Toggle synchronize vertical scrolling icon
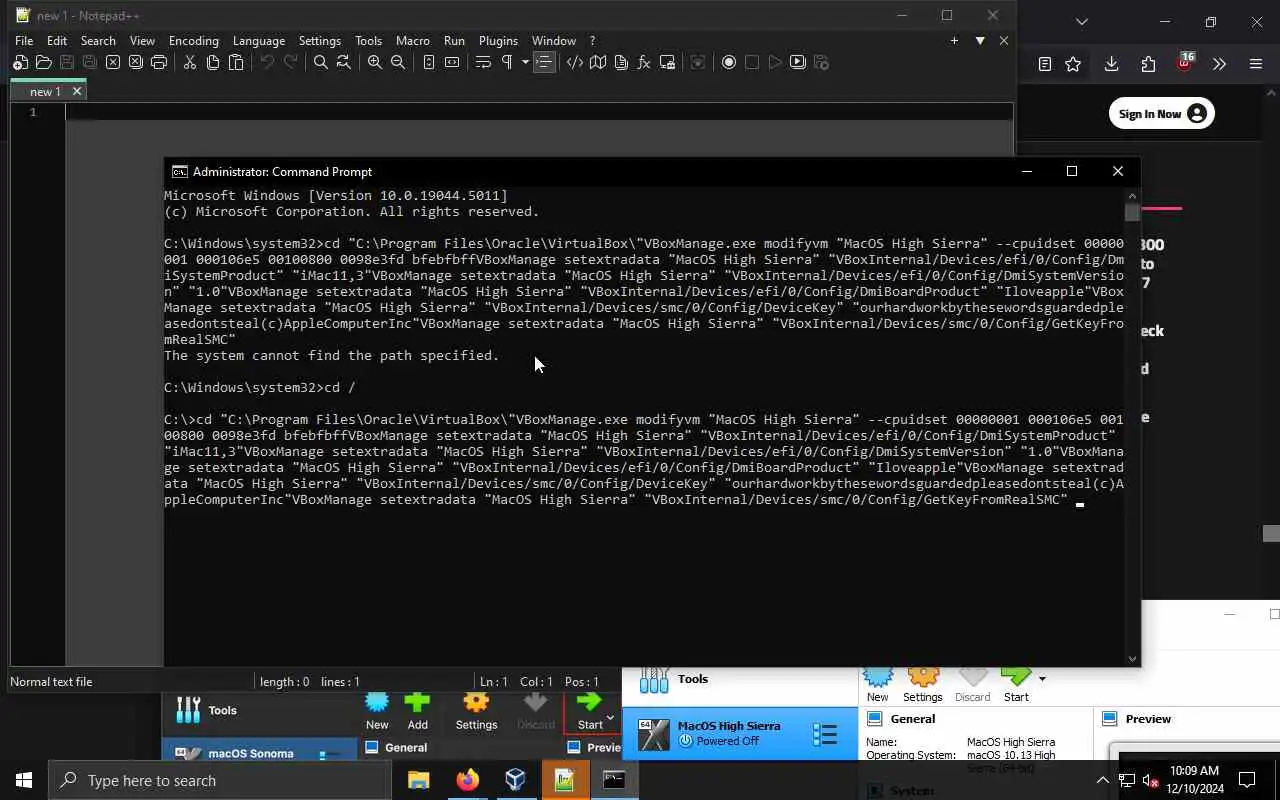Image resolution: width=1280 pixels, height=800 pixels. click(x=428, y=62)
